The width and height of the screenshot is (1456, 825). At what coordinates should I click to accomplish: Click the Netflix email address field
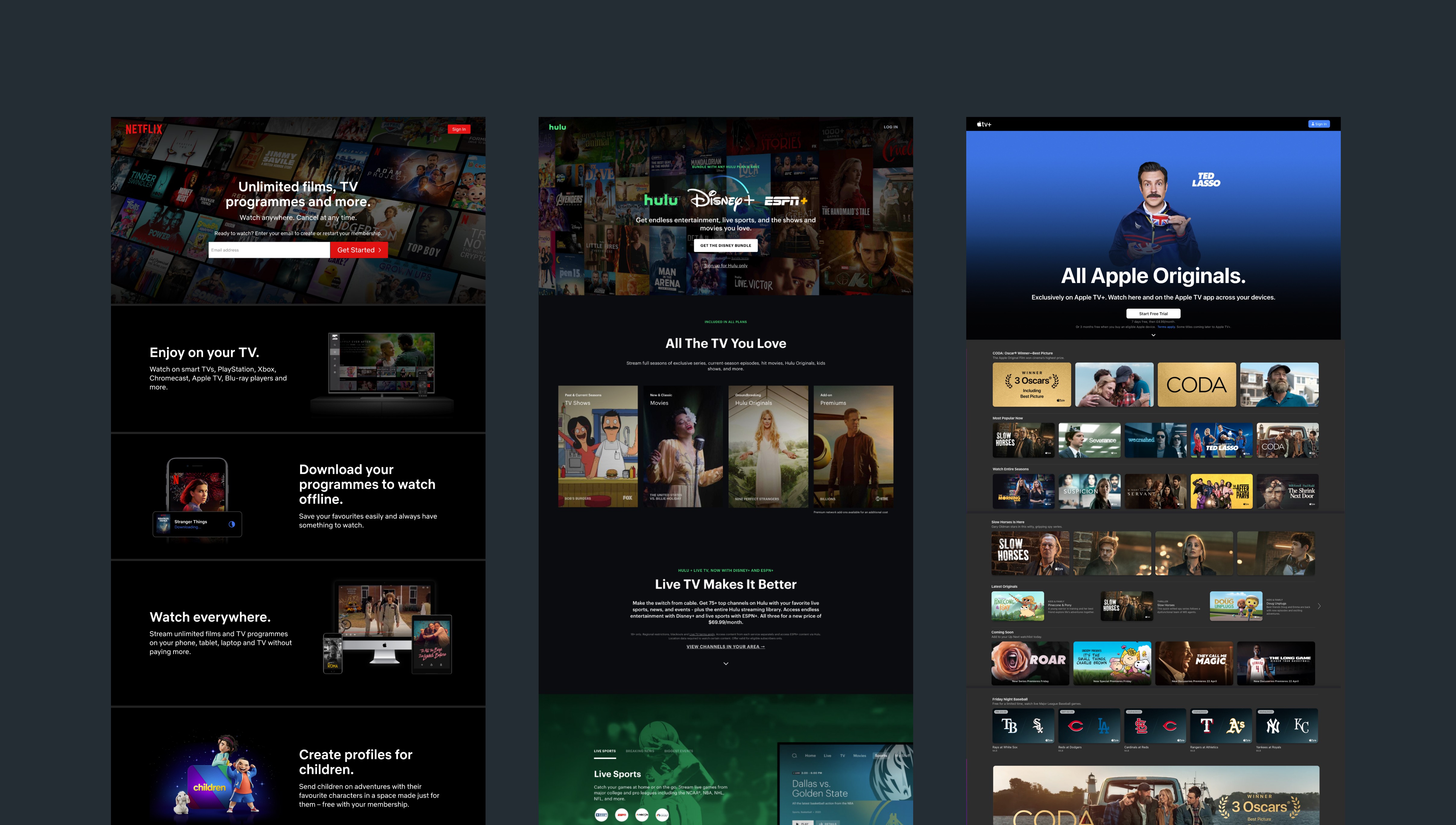coord(269,250)
